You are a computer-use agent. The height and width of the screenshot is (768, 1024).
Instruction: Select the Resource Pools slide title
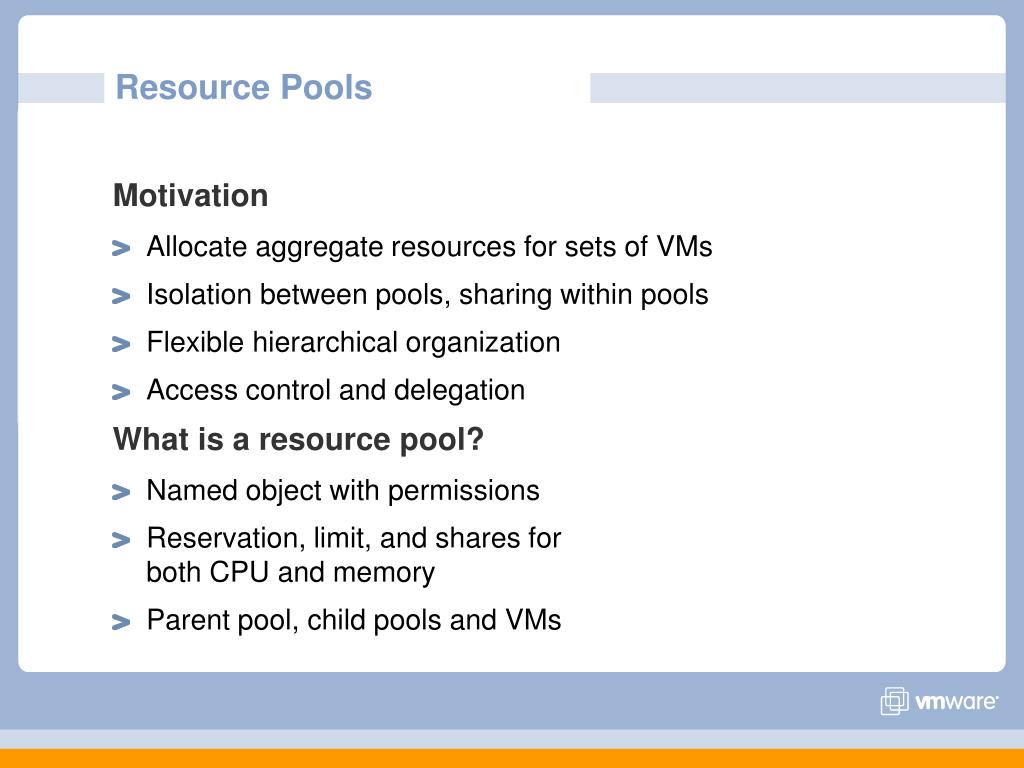point(244,88)
